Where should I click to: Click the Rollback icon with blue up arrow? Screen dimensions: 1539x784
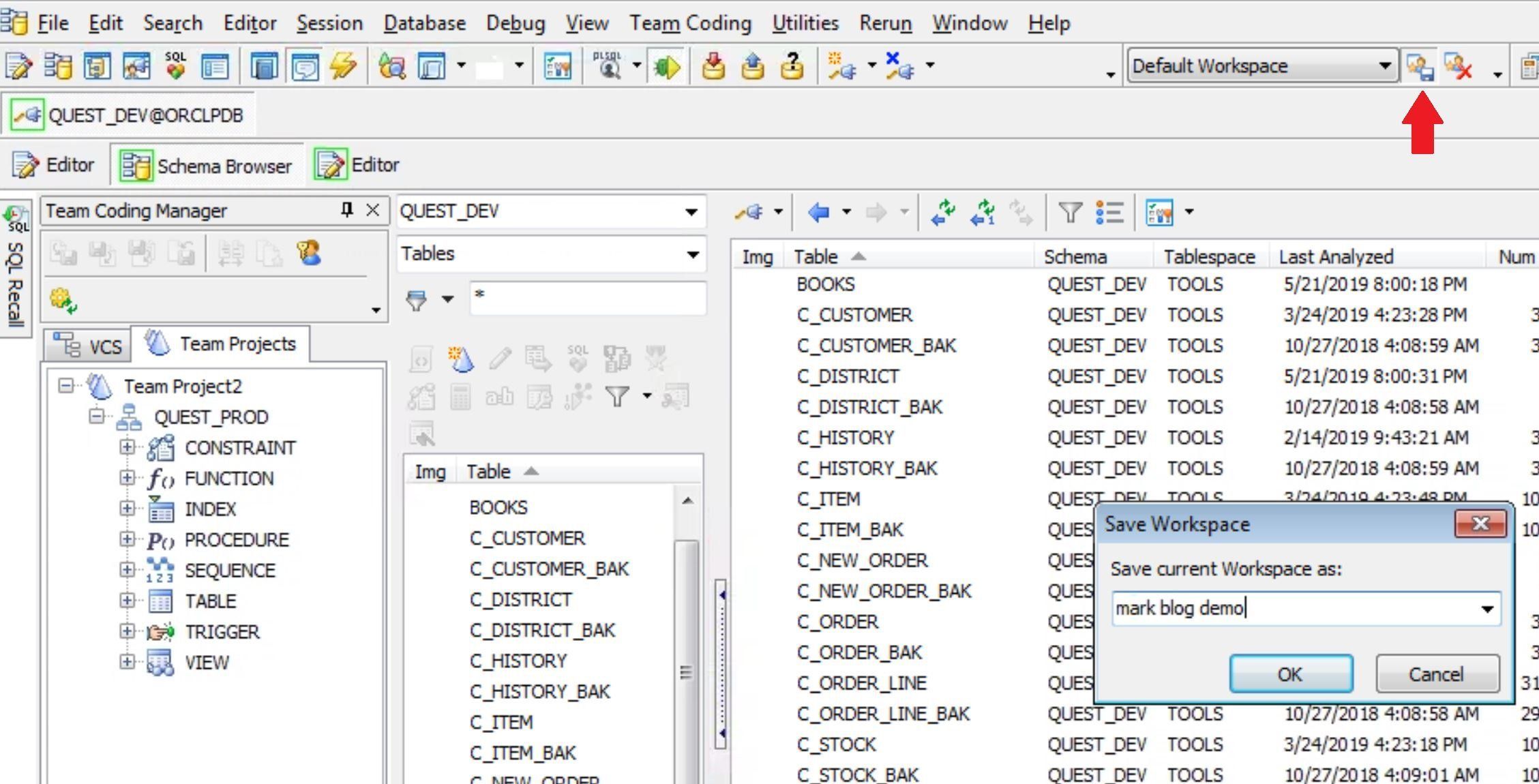(x=752, y=66)
